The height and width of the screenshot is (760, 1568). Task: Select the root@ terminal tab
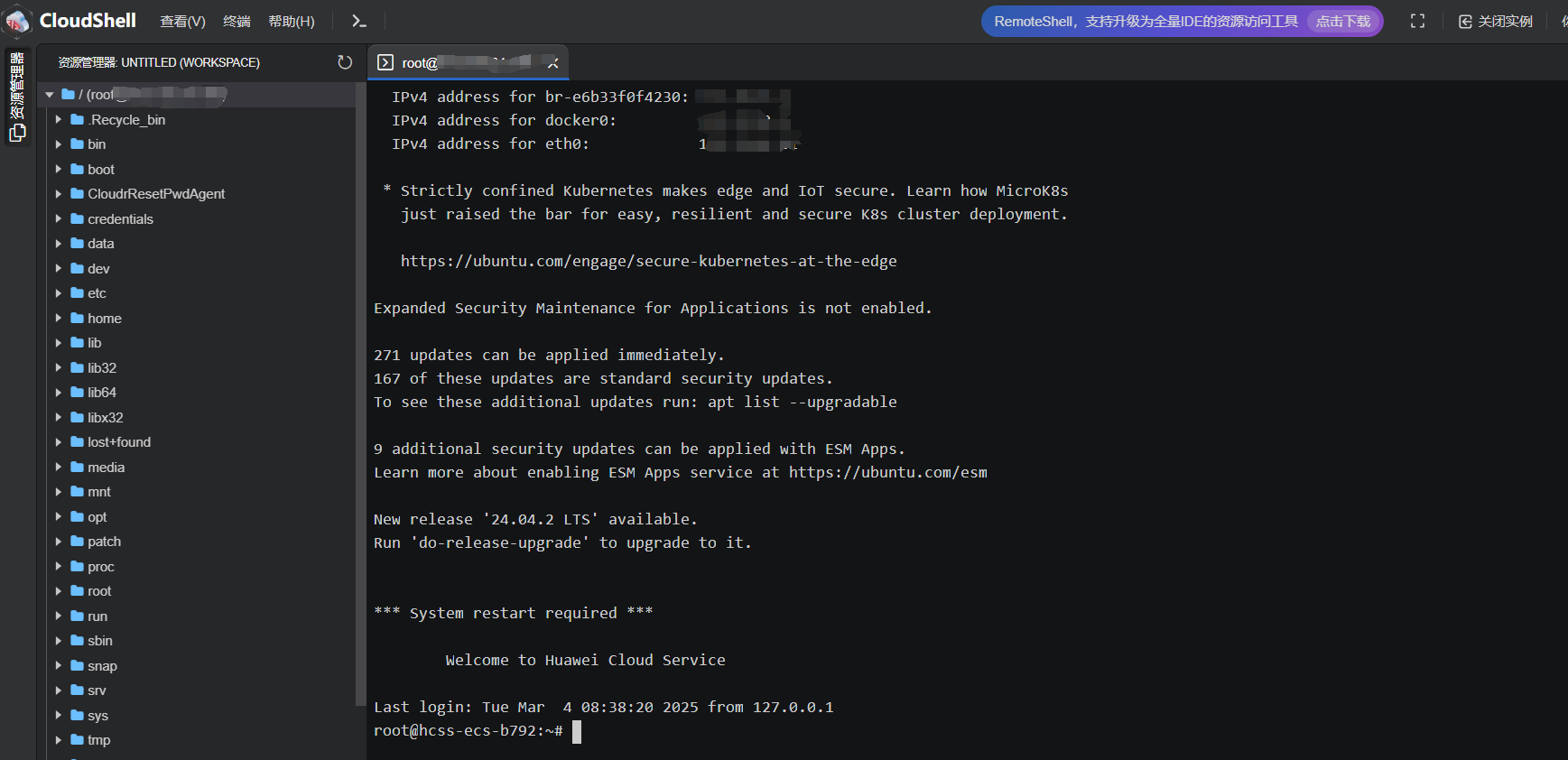[x=468, y=62]
